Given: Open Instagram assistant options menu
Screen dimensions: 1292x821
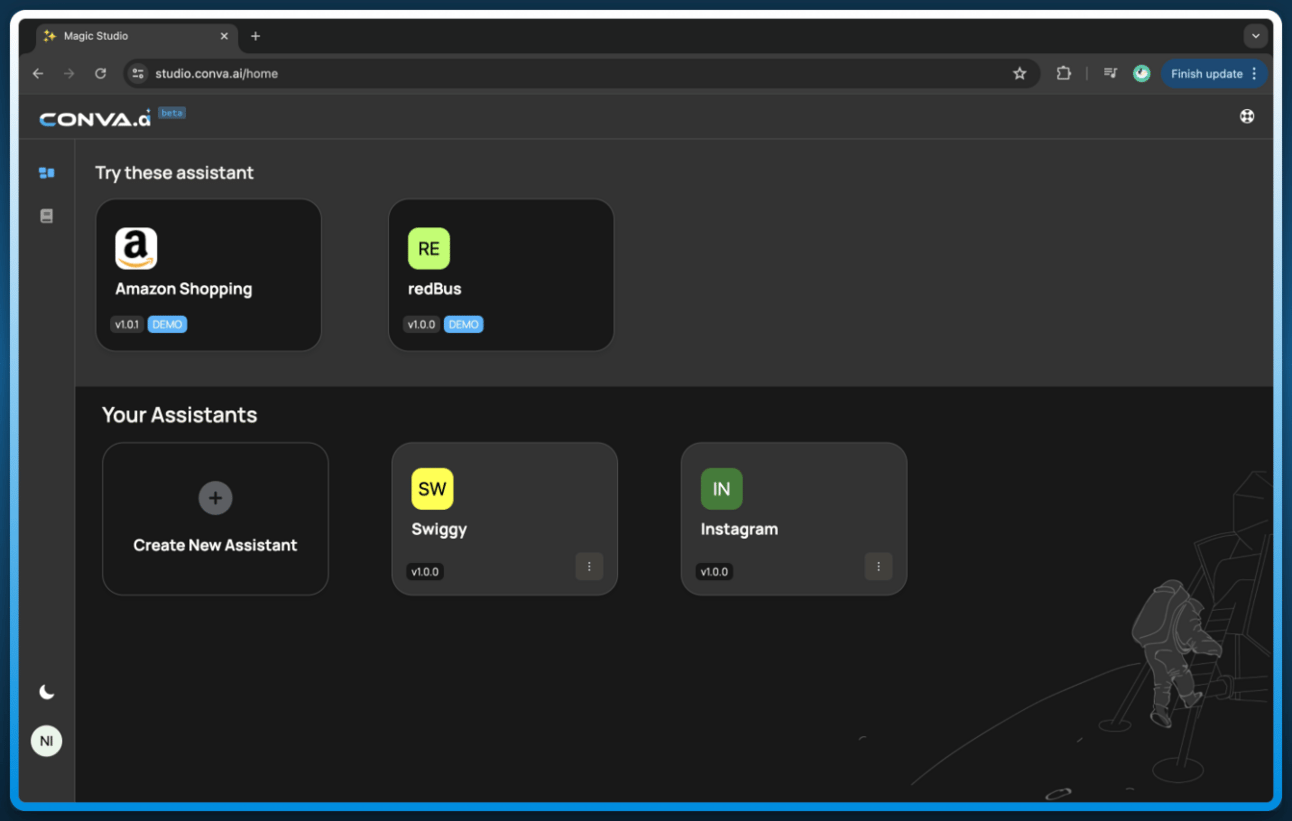Looking at the screenshot, I should click(878, 566).
